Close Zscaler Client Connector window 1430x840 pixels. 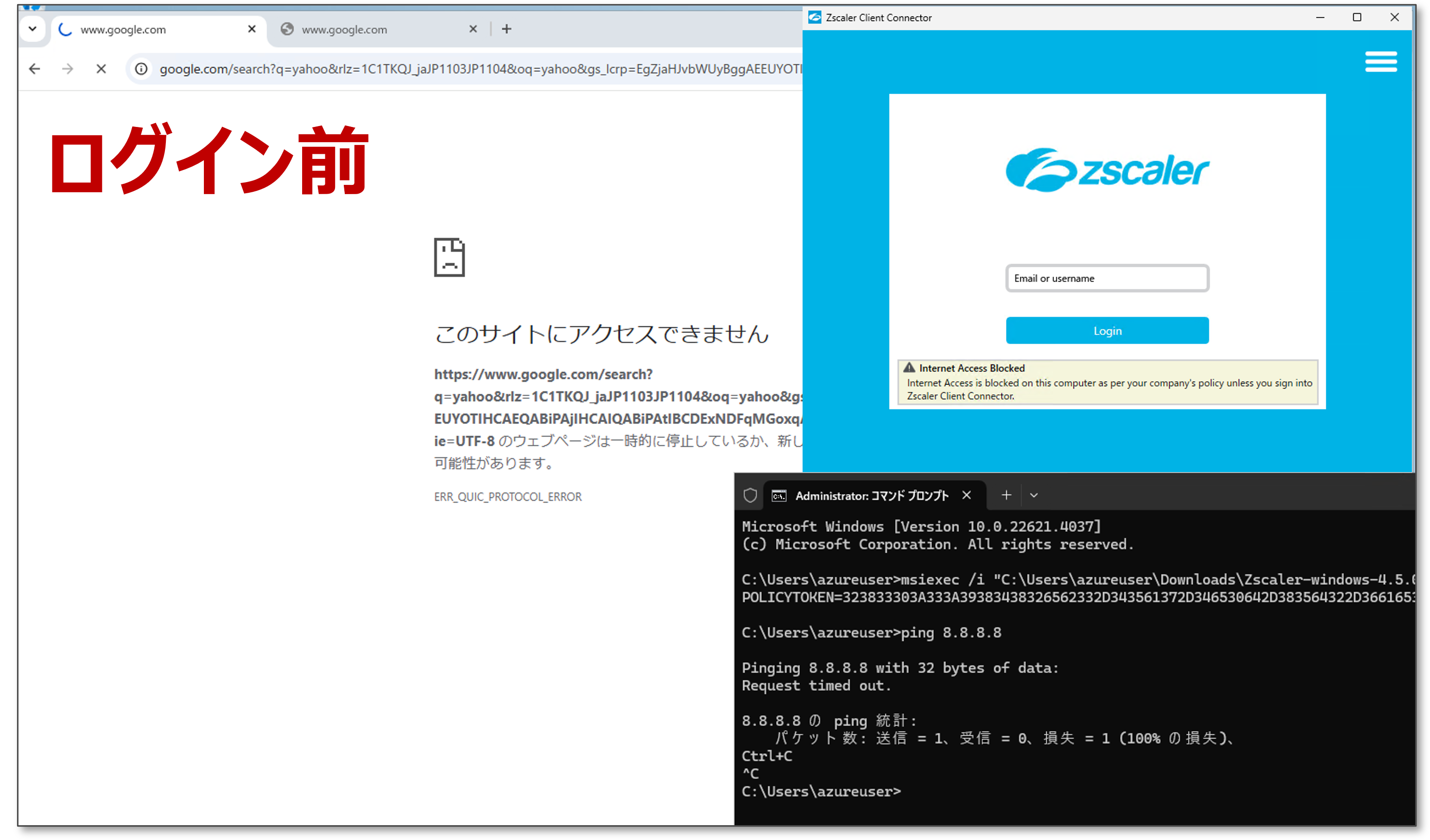click(x=1394, y=17)
